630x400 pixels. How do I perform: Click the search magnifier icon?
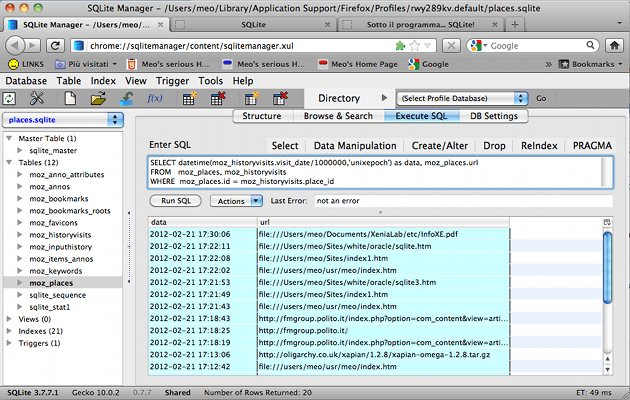pyautogui.click(x=590, y=45)
